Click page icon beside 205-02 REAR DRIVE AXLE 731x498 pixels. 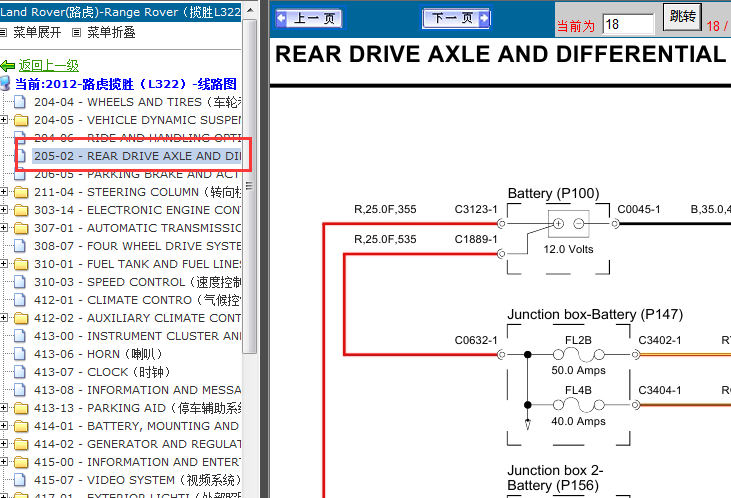tap(20, 156)
